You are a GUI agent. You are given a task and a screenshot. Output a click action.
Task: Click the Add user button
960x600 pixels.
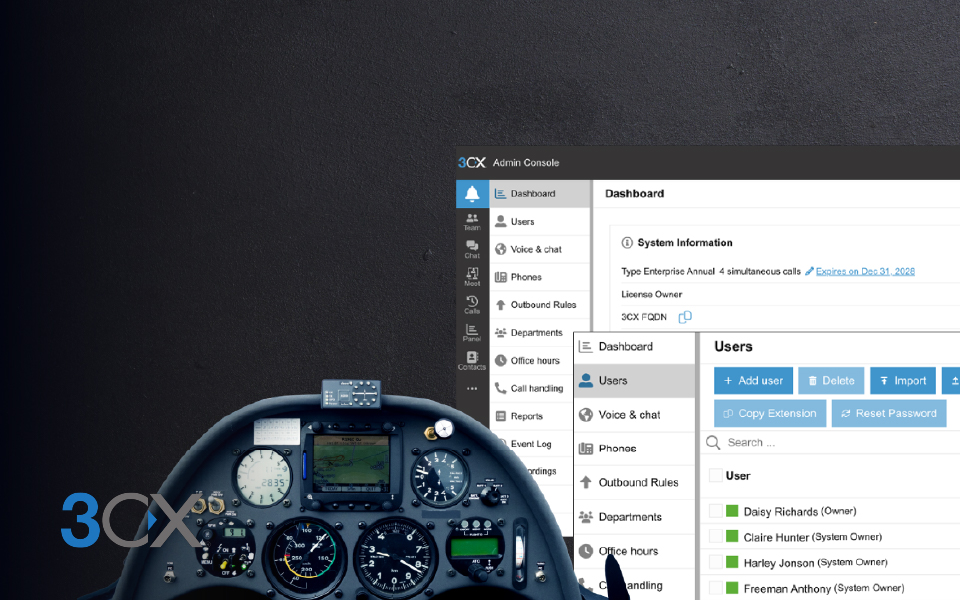(753, 380)
